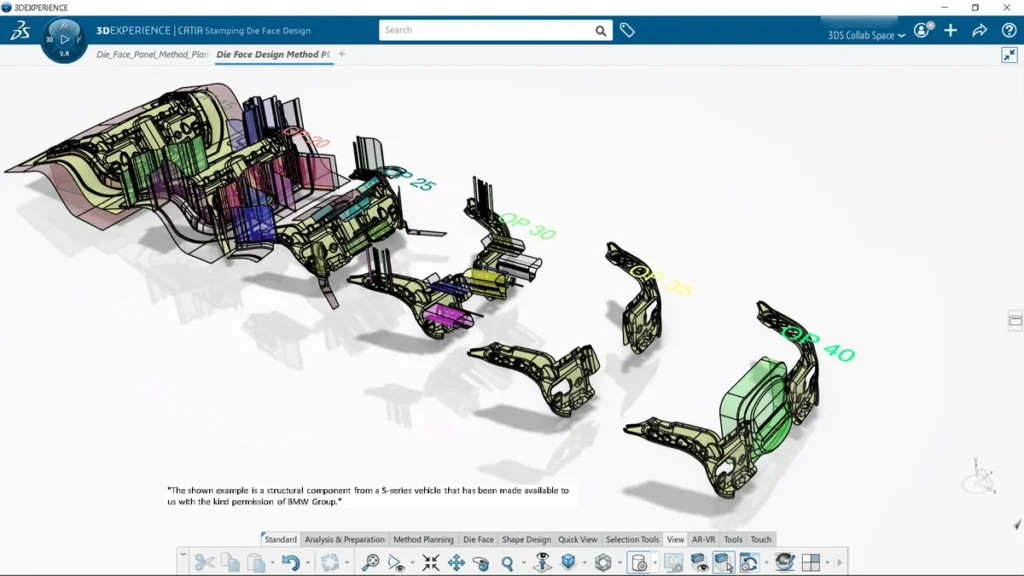Image resolution: width=1024 pixels, height=576 pixels.
Task: Switch to the View tab
Action: coord(675,539)
